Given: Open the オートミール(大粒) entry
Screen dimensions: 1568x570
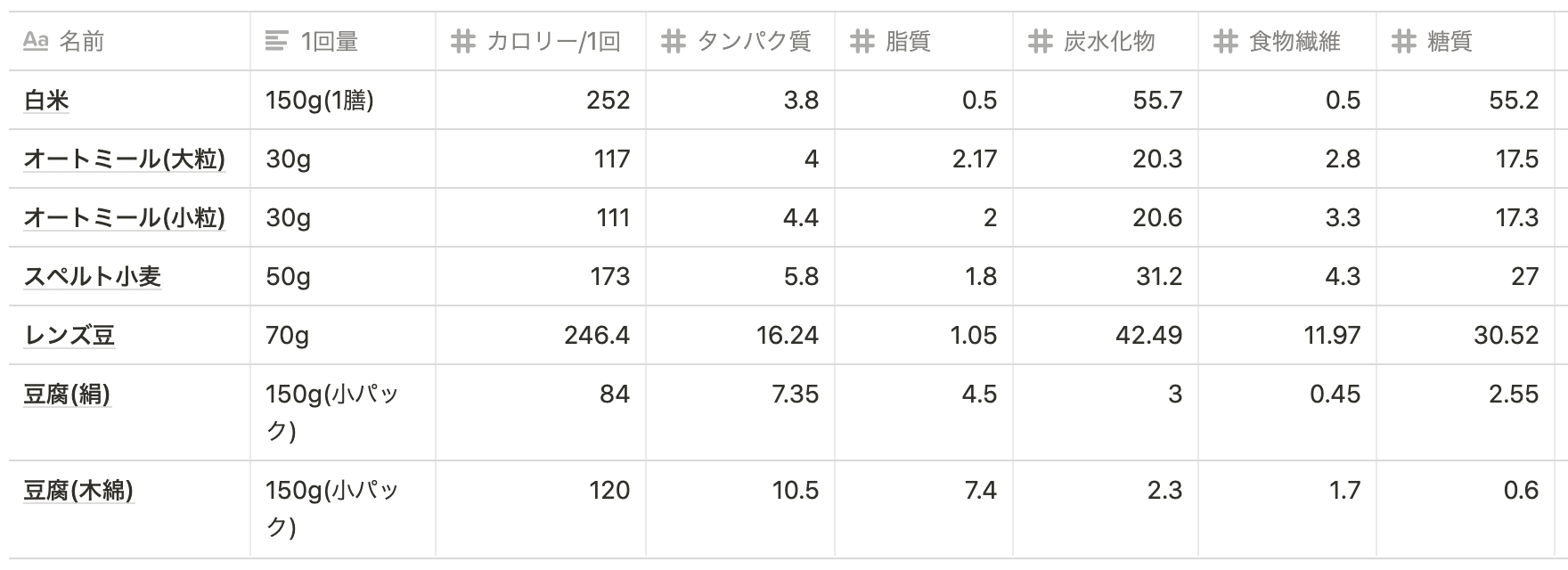Looking at the screenshot, I should [124, 159].
